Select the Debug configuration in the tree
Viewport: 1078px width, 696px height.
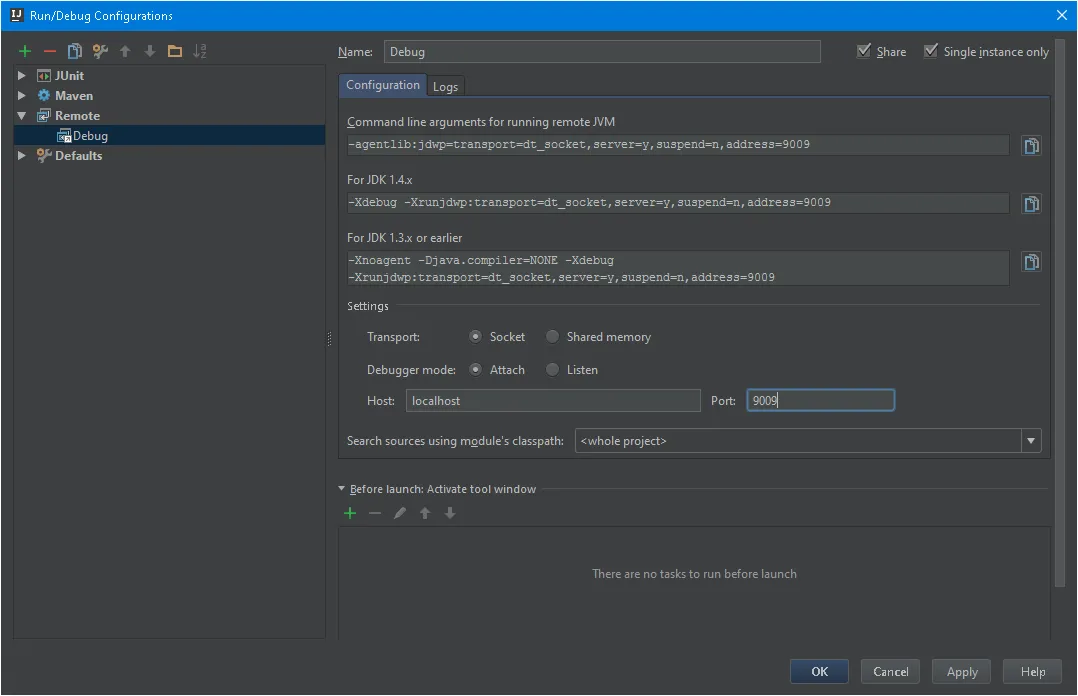169,135
